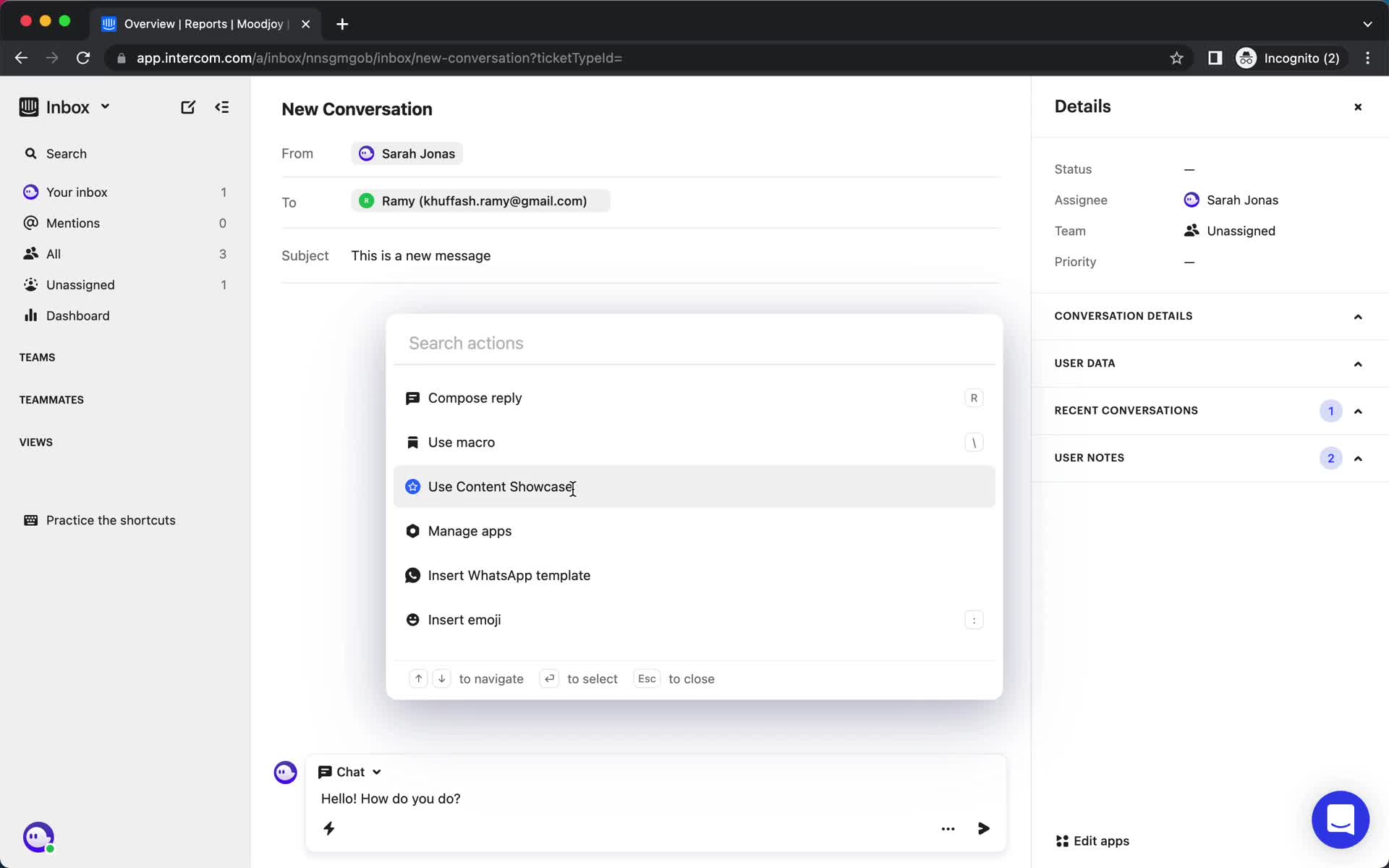The width and height of the screenshot is (1389, 868).
Task: Click the Subject input field
Action: pos(671,256)
